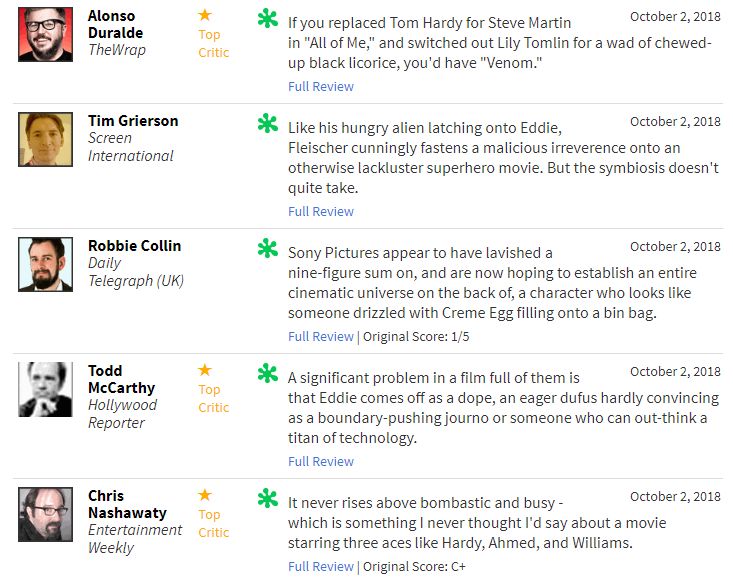Open Robbie Collin's profile picture
Viewport: 733px width, 578px height.
click(45, 264)
